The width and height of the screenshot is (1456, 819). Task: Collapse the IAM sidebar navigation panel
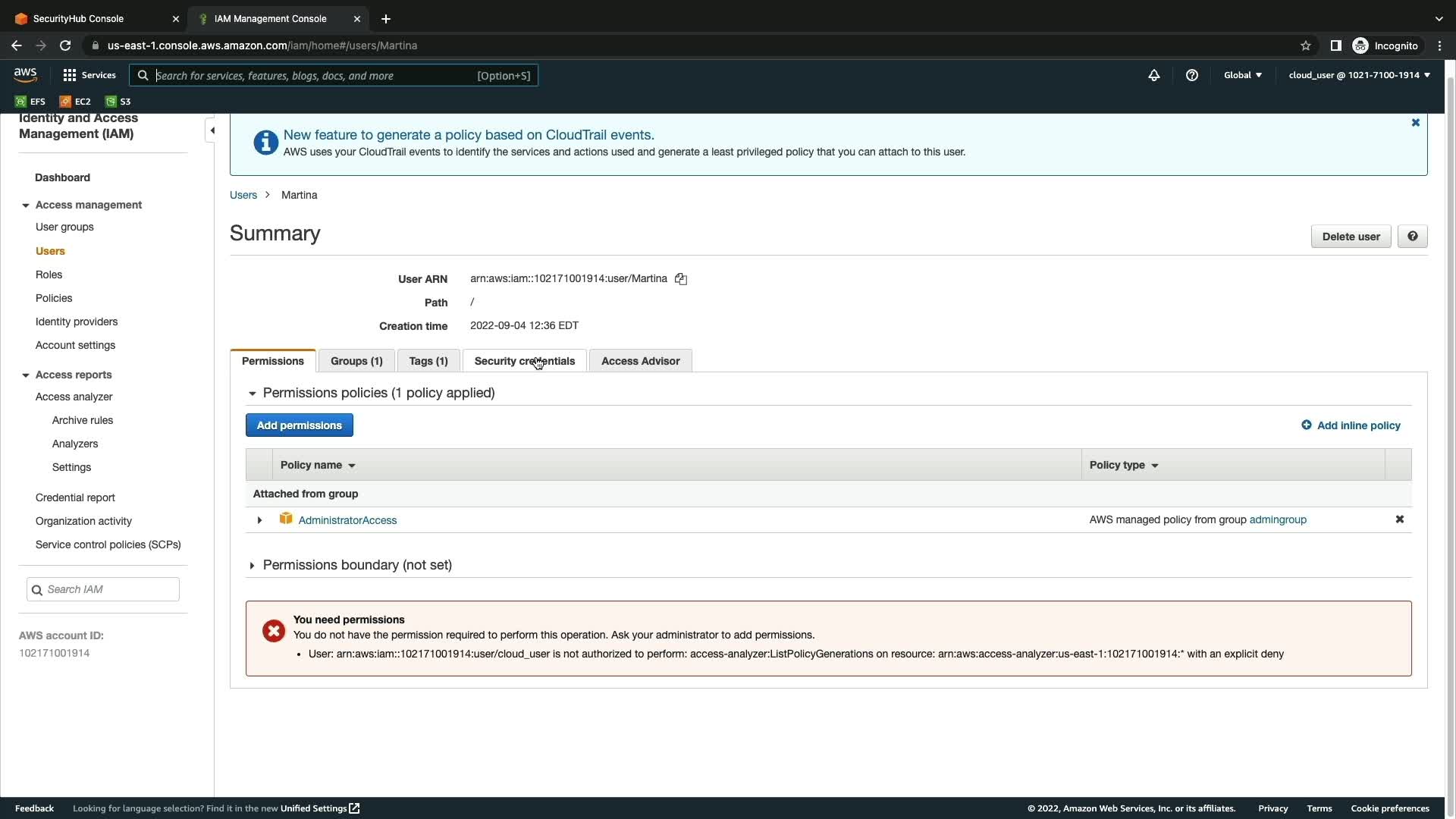[212, 130]
